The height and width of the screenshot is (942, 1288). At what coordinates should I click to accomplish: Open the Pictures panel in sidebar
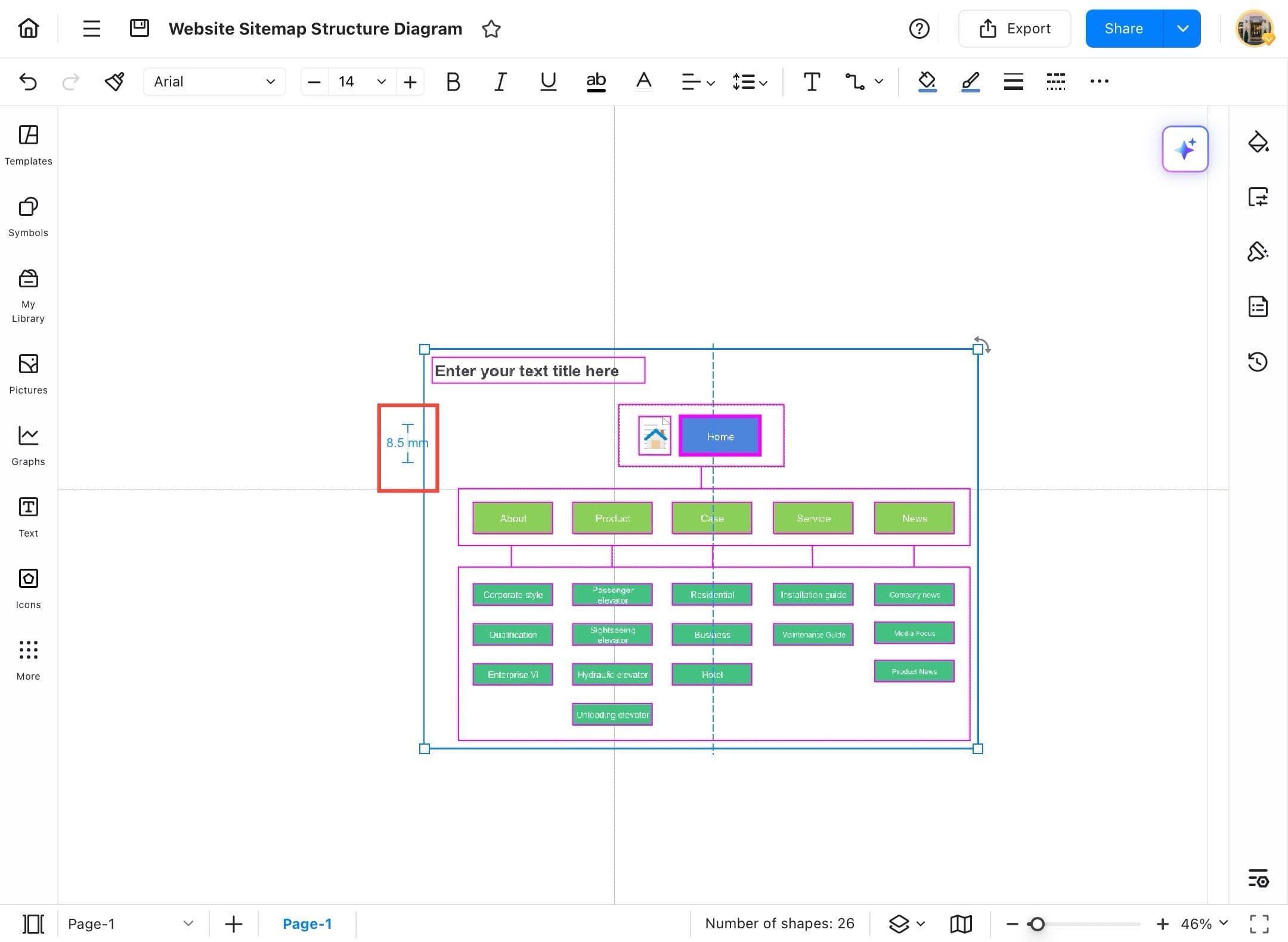[x=28, y=374]
